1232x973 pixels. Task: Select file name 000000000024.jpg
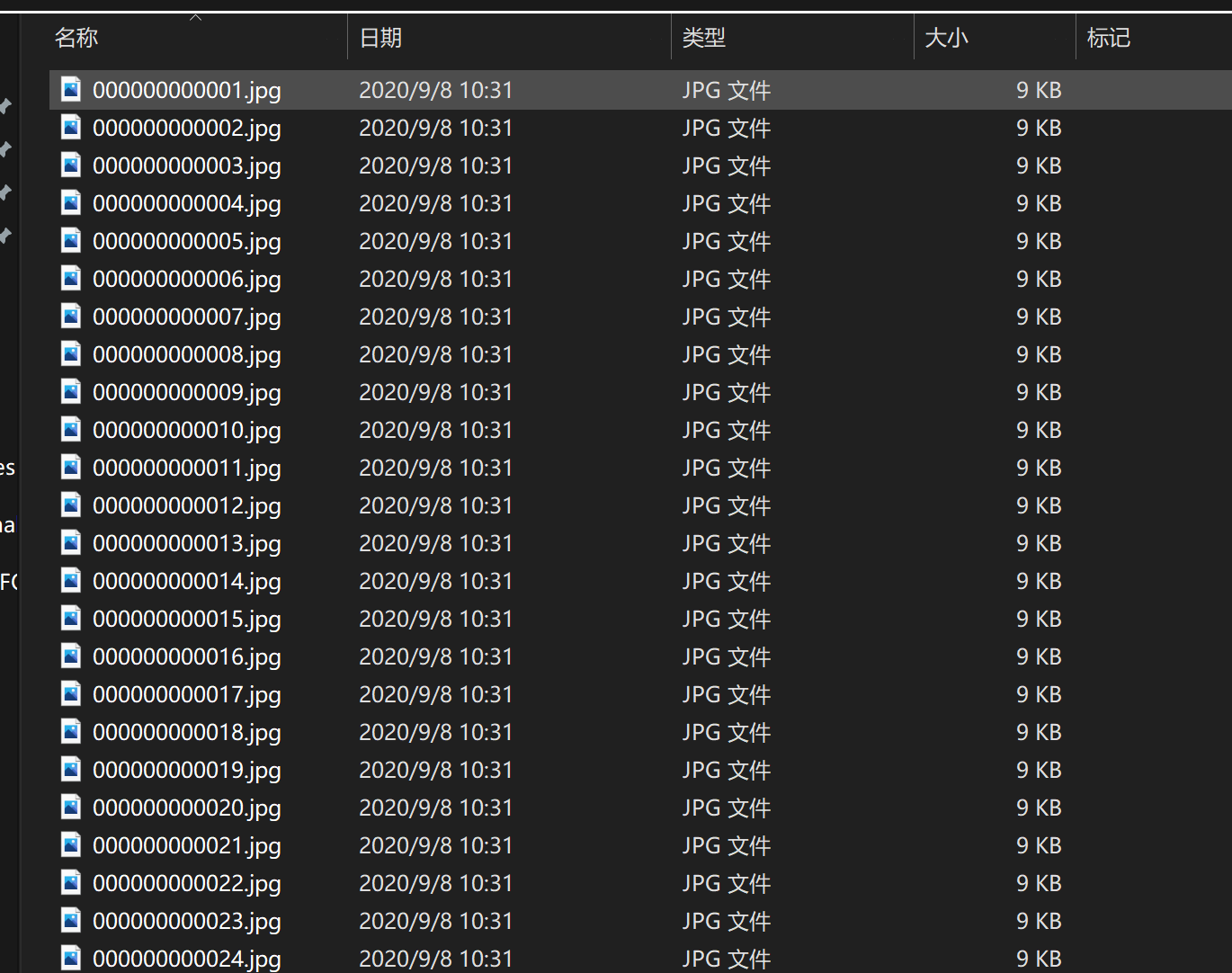coord(187,960)
